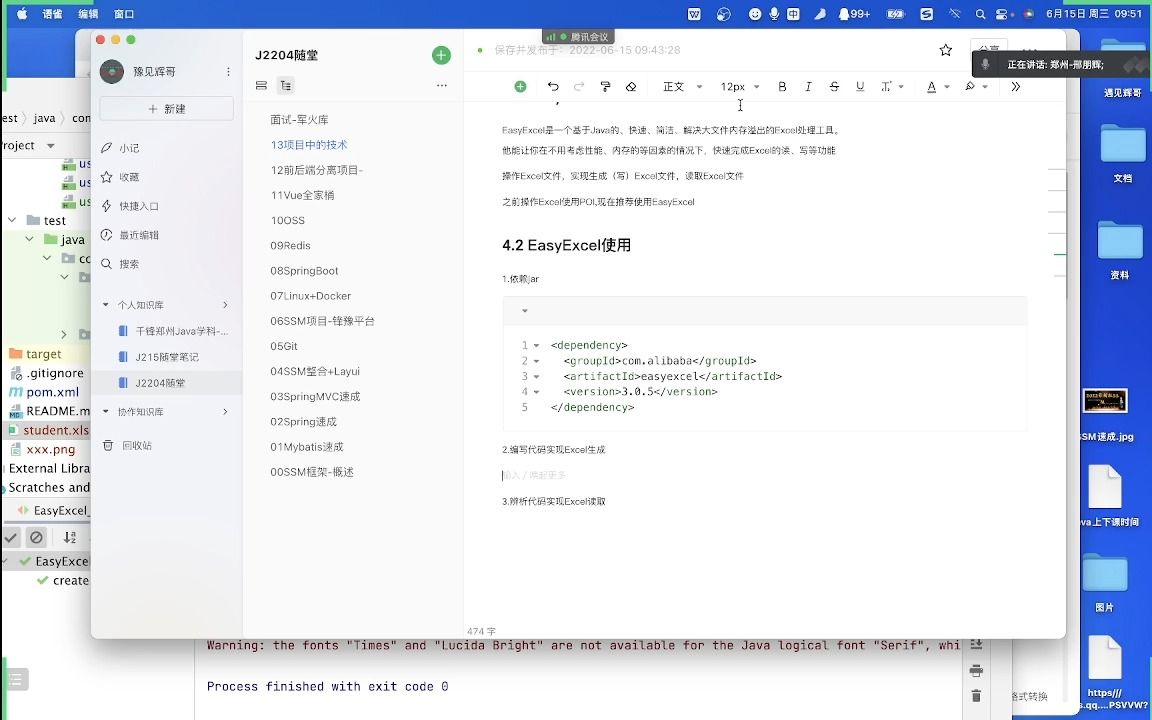Click the star icon to favorite the document
This screenshot has height=720, width=1152.
(945, 48)
